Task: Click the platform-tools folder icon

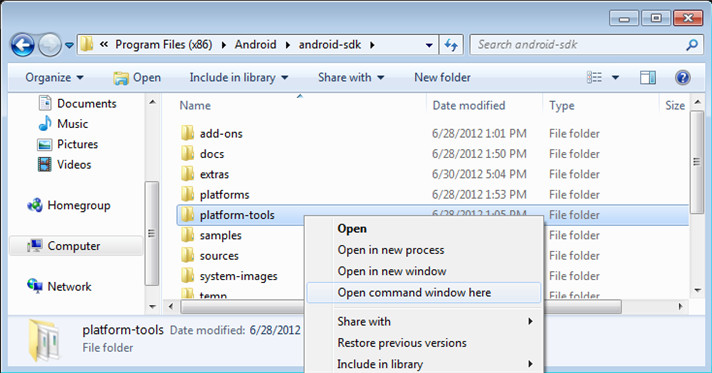Action: pos(187,215)
